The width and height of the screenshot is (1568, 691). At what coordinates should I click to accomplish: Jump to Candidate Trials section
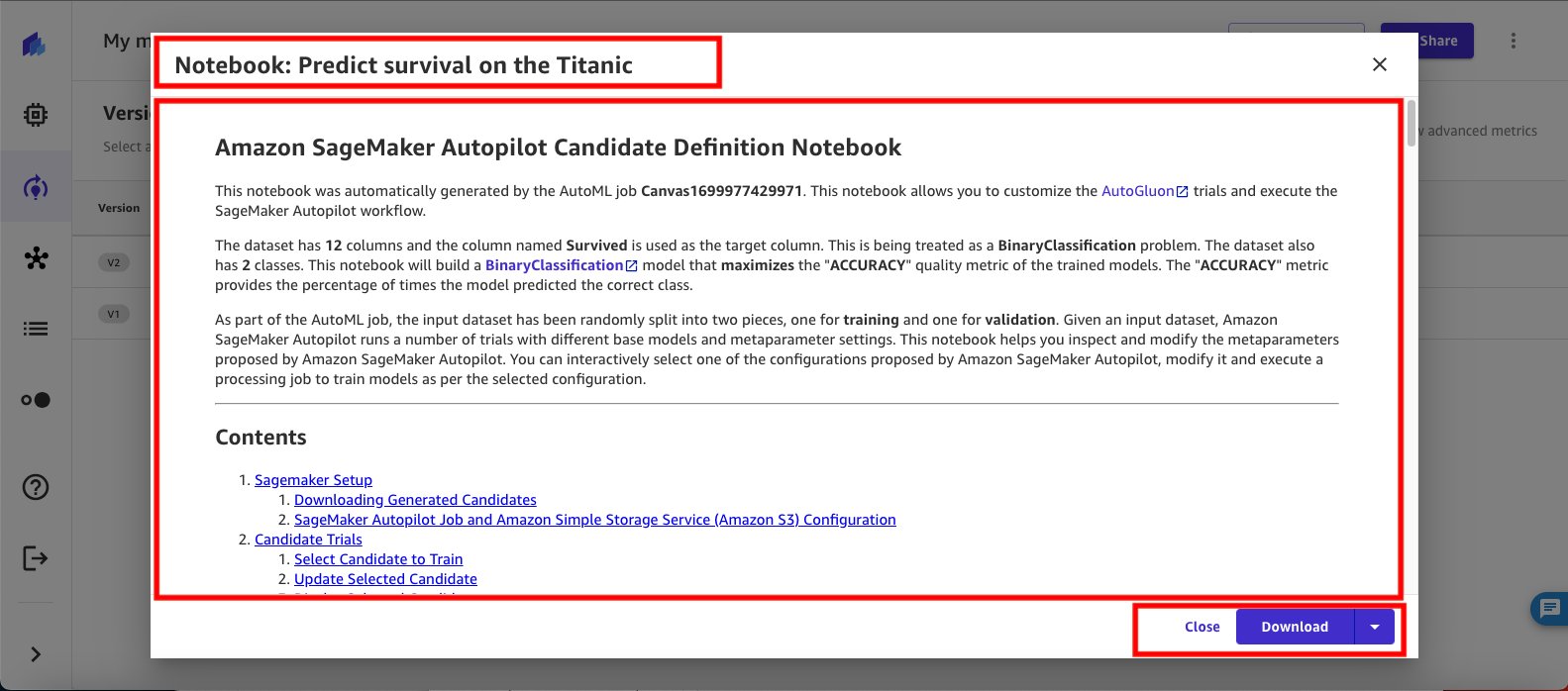308,540
